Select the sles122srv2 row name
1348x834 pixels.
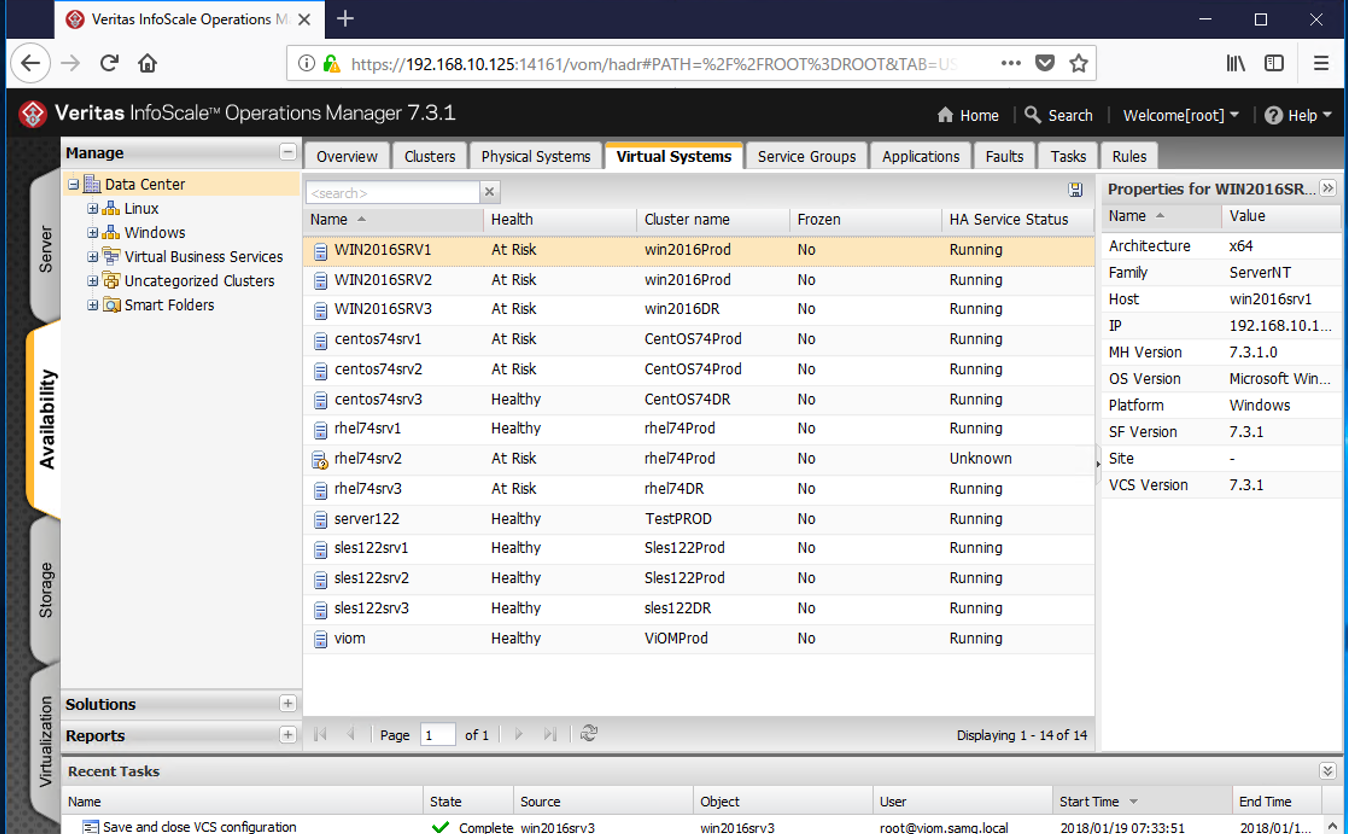[371, 578]
